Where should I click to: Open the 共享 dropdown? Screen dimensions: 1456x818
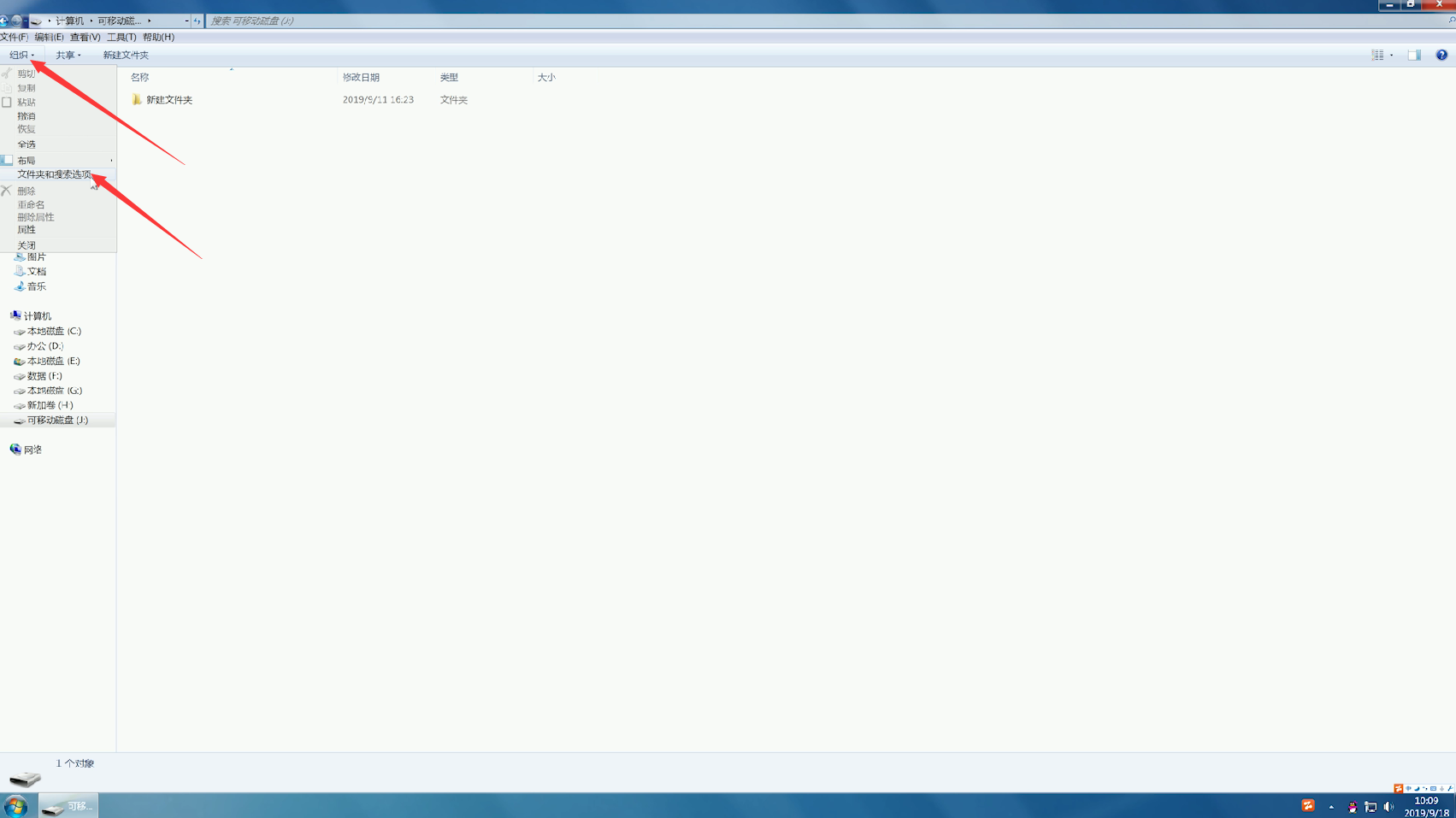pyautogui.click(x=68, y=55)
